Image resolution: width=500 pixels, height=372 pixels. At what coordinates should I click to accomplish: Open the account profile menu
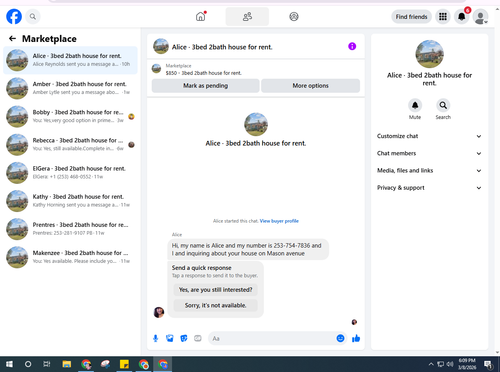click(480, 17)
